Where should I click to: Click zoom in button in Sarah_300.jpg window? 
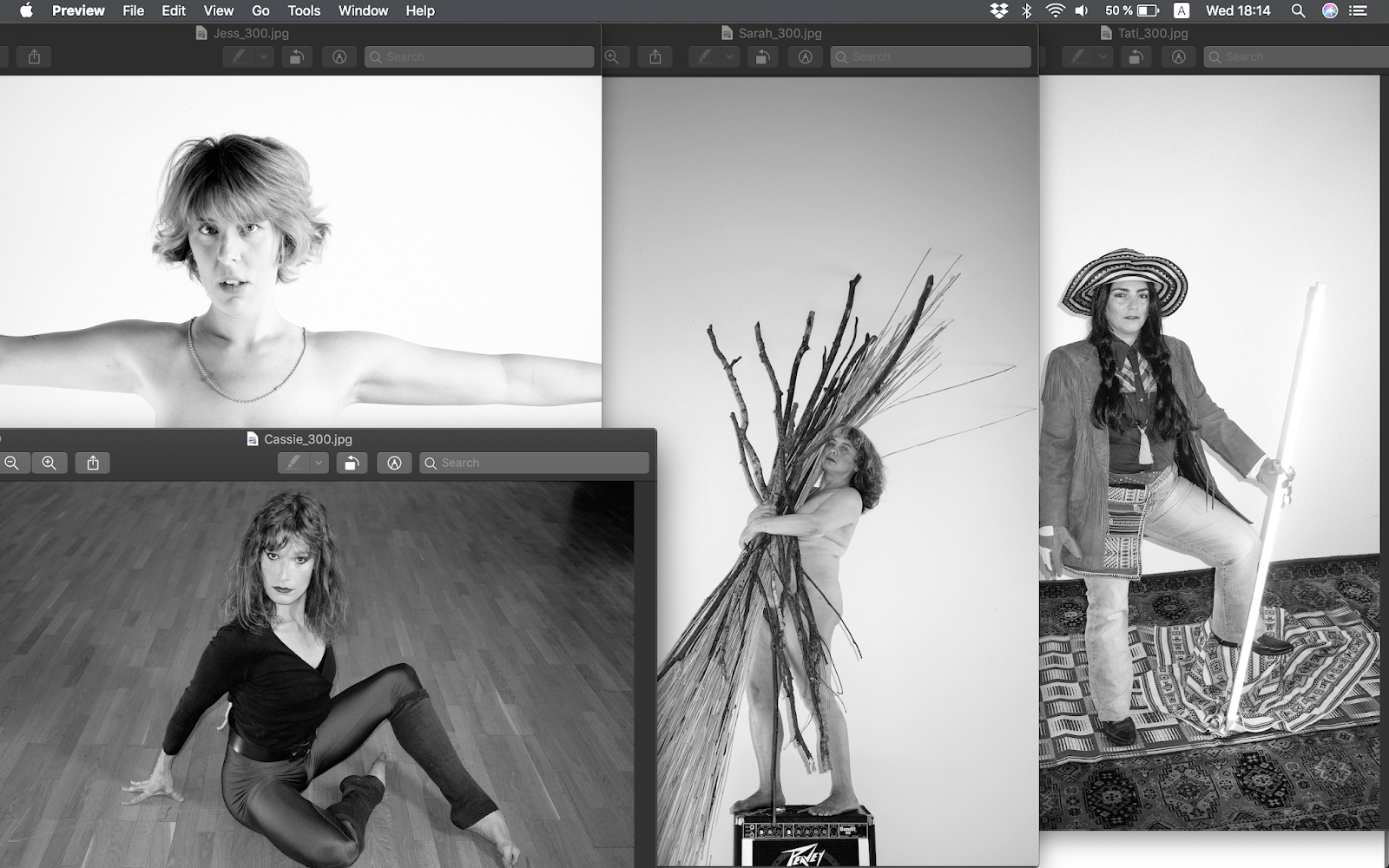pyautogui.click(x=613, y=56)
